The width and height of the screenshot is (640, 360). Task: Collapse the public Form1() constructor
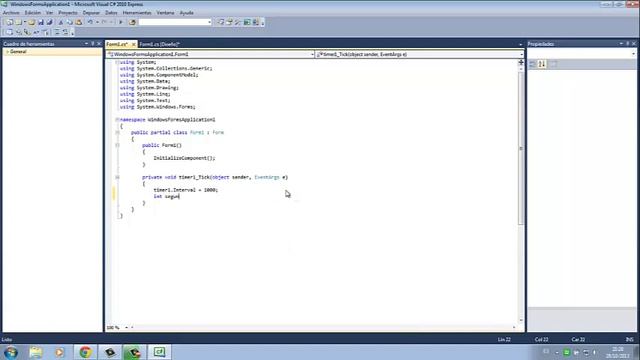[x=117, y=145]
